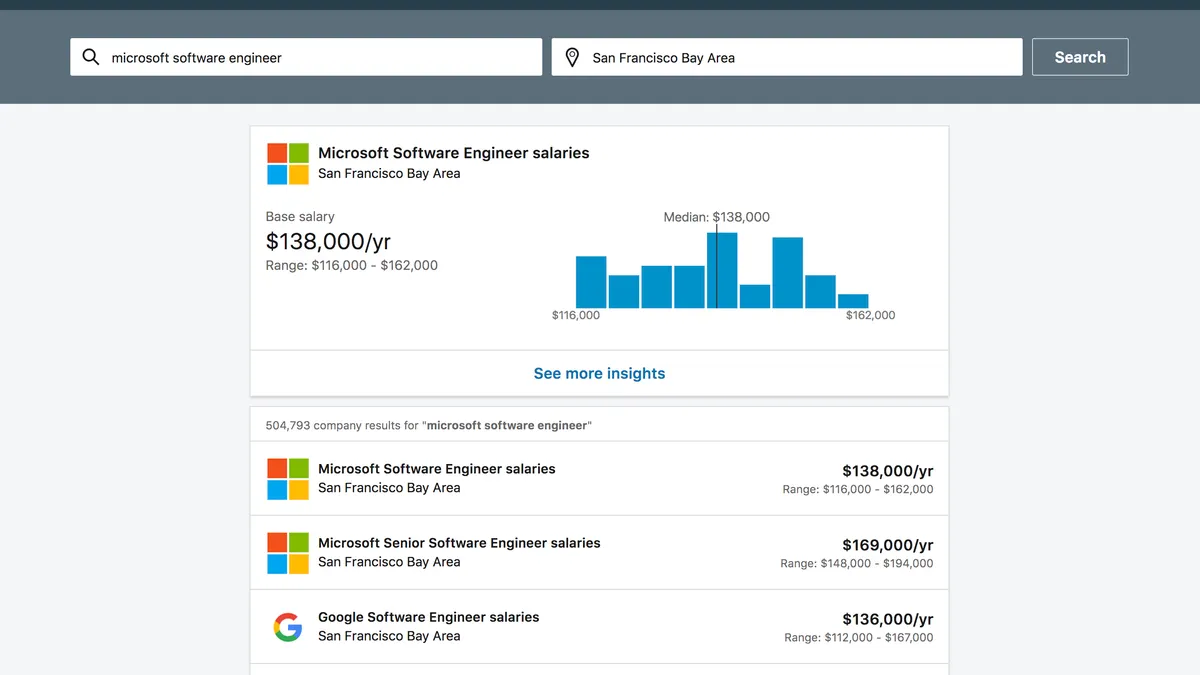
Task: Click the Range: $112,000 - $167,000 text
Action: click(859, 638)
